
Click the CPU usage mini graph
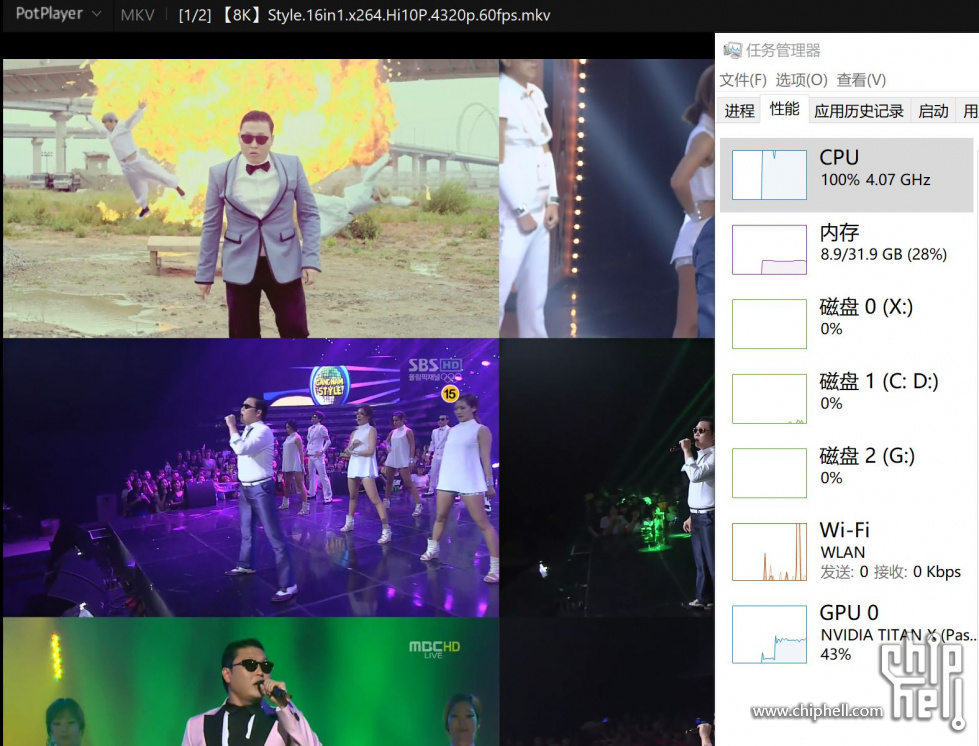tap(769, 175)
